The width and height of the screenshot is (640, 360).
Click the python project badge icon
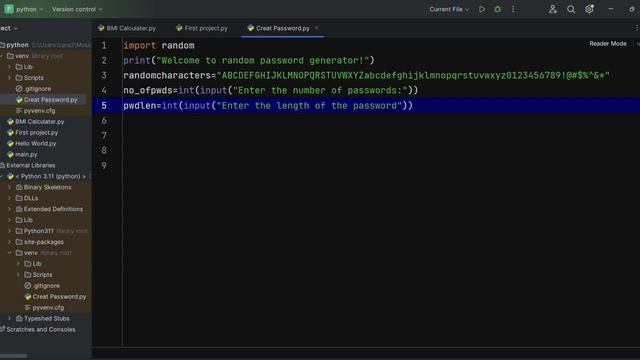pyautogui.click(x=9, y=9)
